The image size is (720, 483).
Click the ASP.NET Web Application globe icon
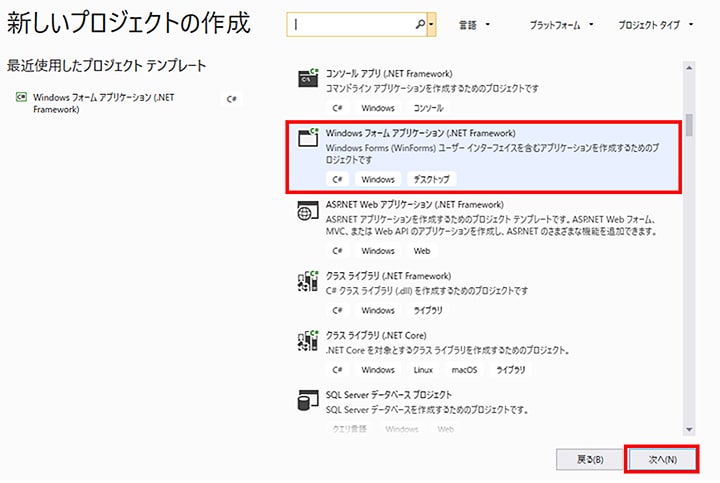coord(308,210)
